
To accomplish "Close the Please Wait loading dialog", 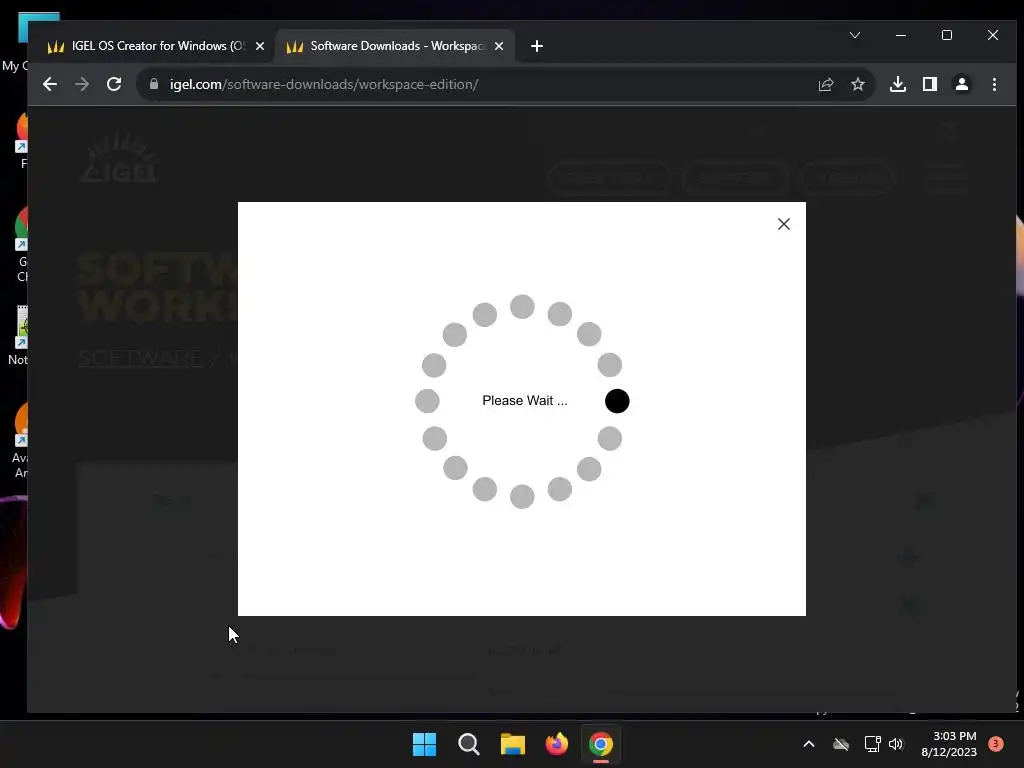I will (x=784, y=224).
